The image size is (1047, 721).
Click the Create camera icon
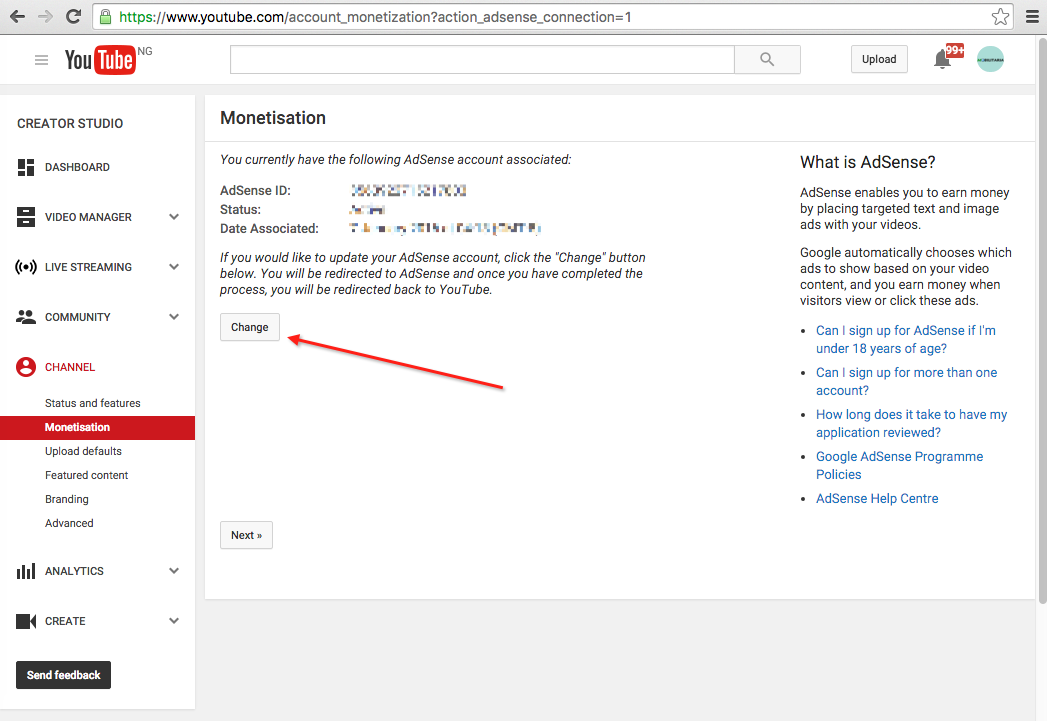click(x=25, y=622)
